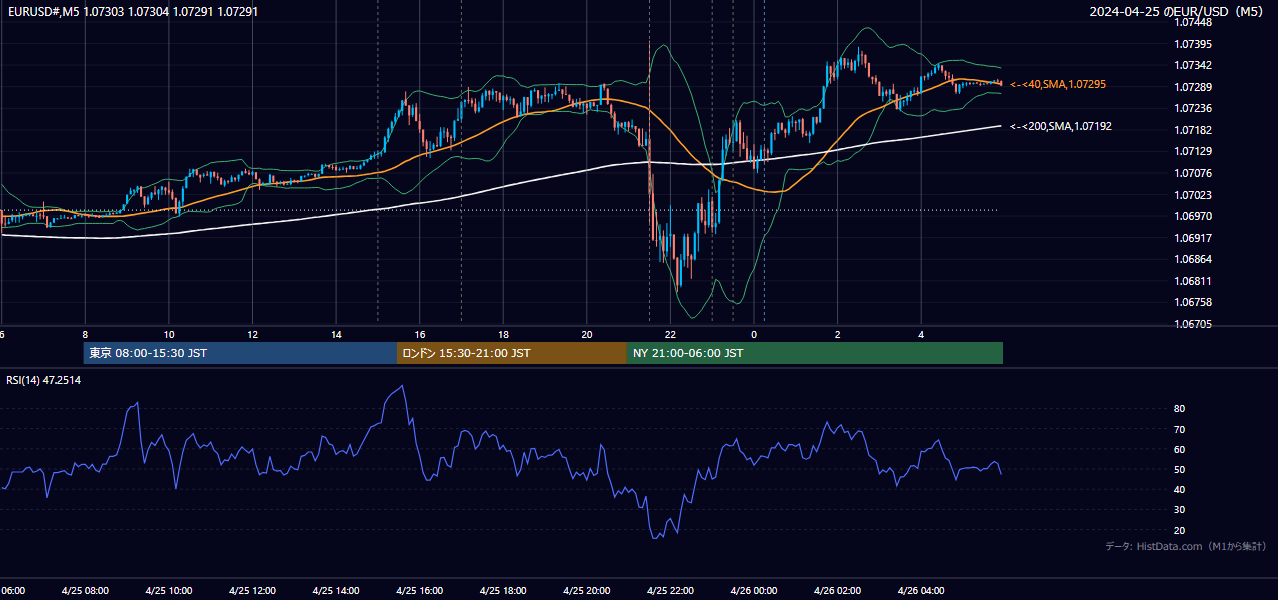Click the 1.07076 price axis label

(x=1192, y=173)
